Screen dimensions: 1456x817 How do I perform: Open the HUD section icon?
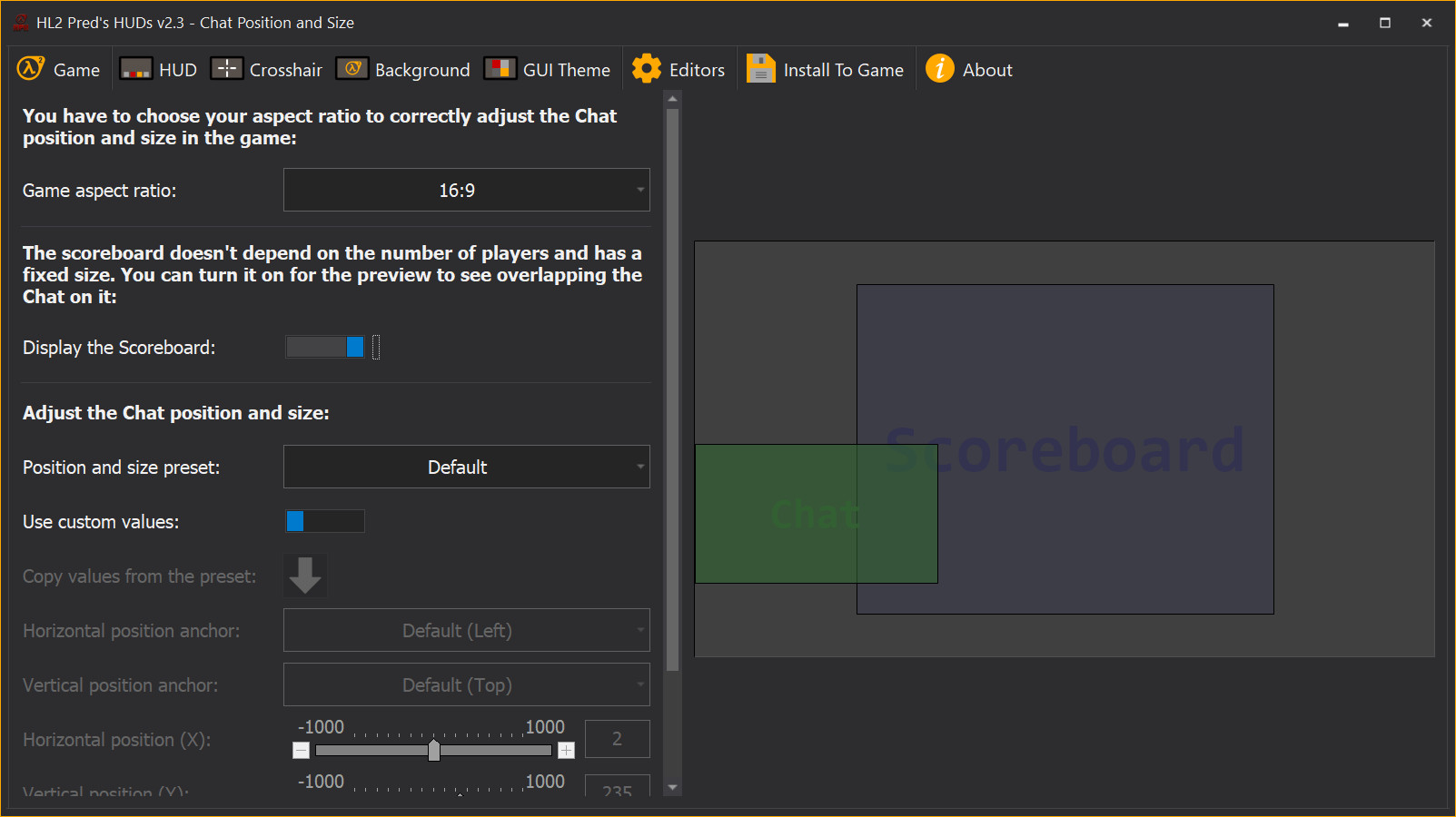135,69
